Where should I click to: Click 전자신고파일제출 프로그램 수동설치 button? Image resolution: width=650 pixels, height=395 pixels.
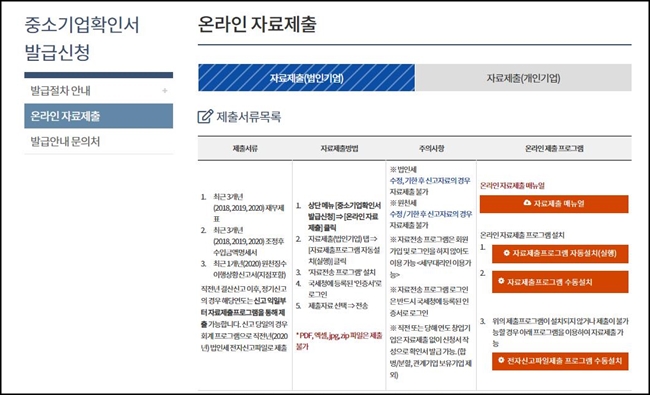pos(560,361)
